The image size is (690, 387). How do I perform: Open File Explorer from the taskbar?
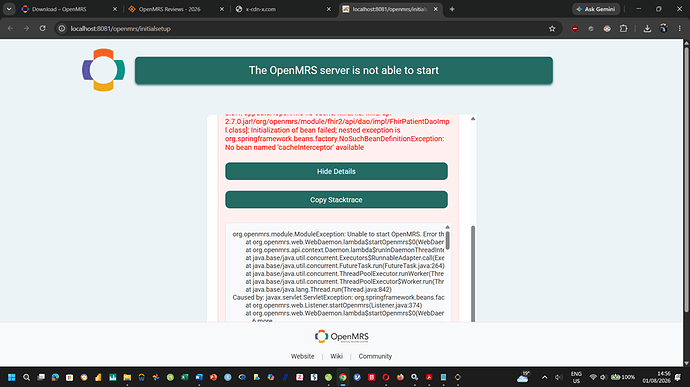(127, 377)
